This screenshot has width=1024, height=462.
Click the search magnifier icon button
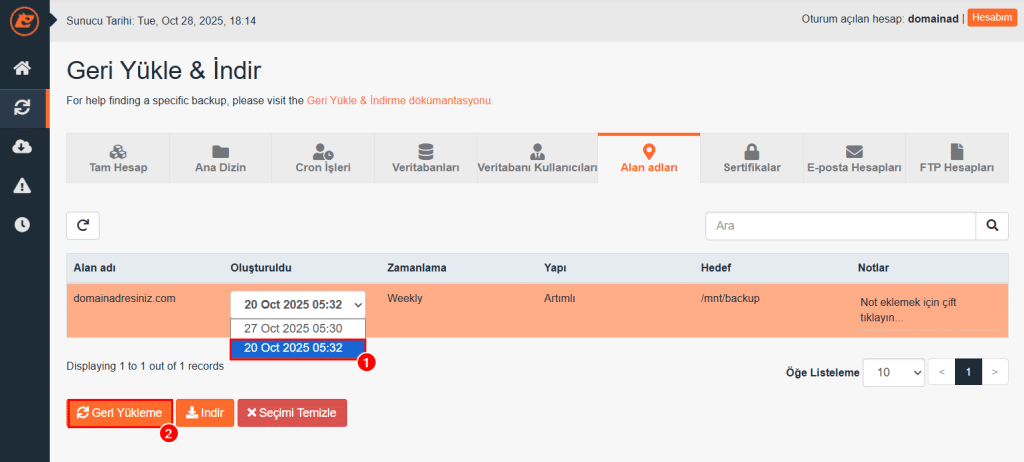tap(992, 226)
